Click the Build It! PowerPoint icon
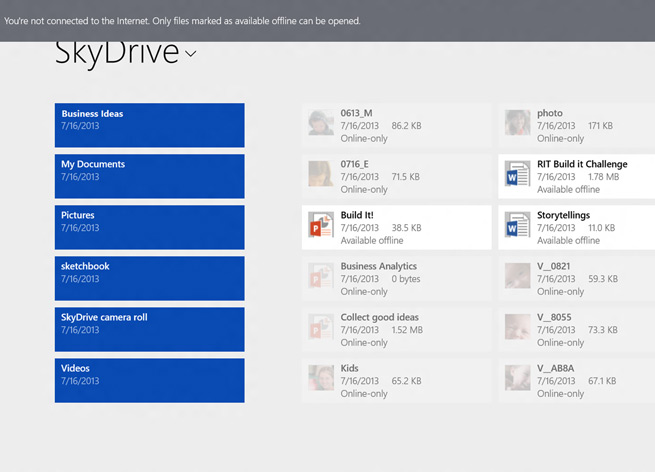 click(321, 224)
